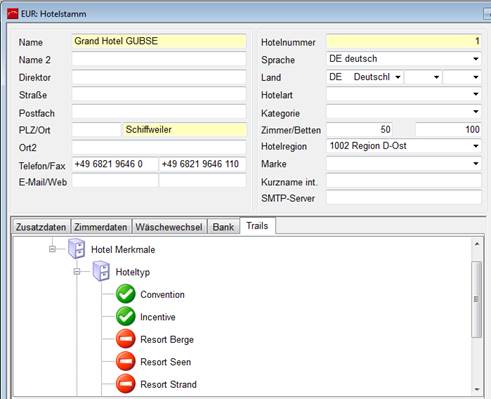Click the Ort field showing Schiffweiler

click(x=185, y=130)
